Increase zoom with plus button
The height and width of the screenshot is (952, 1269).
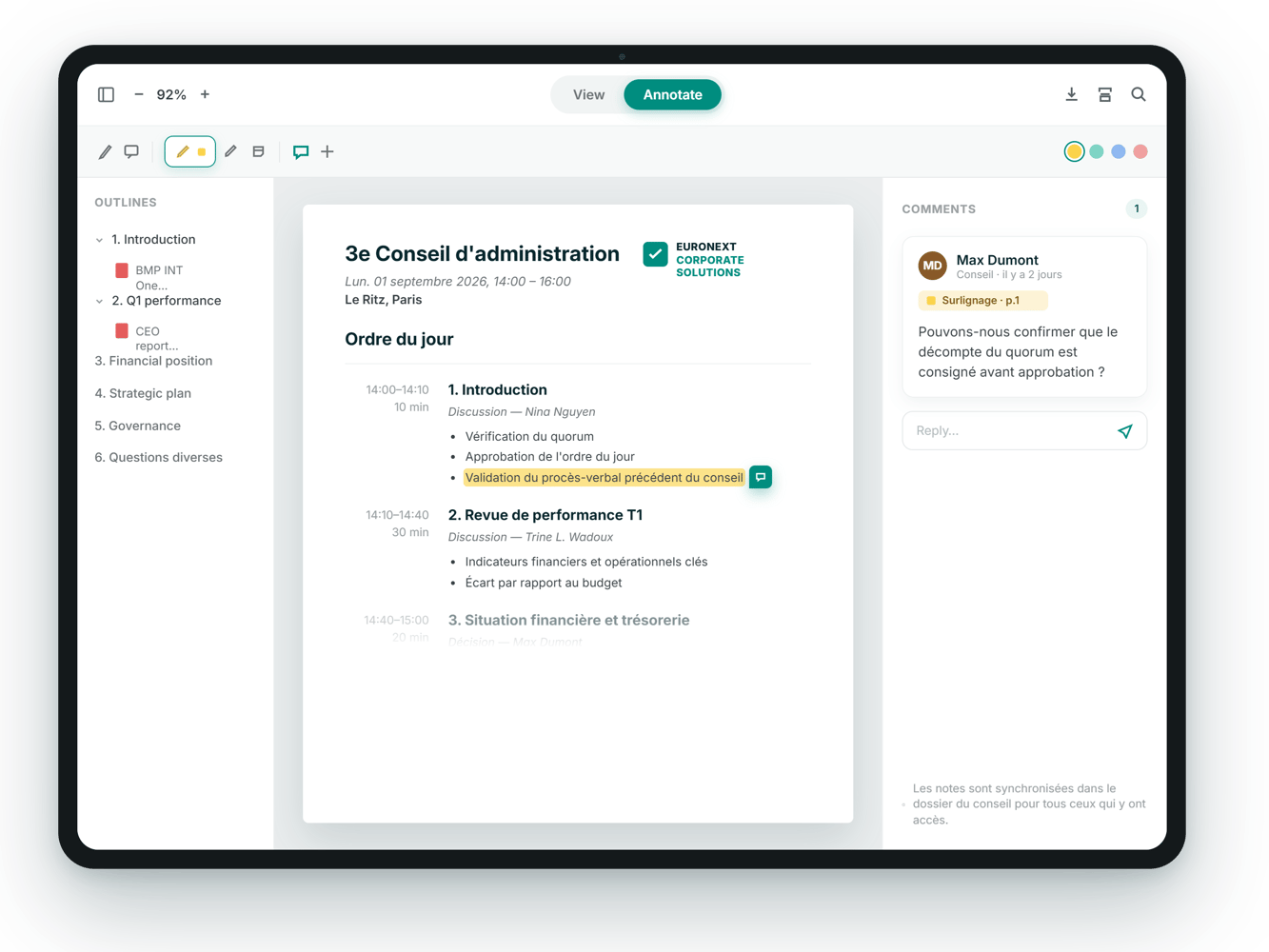205,94
